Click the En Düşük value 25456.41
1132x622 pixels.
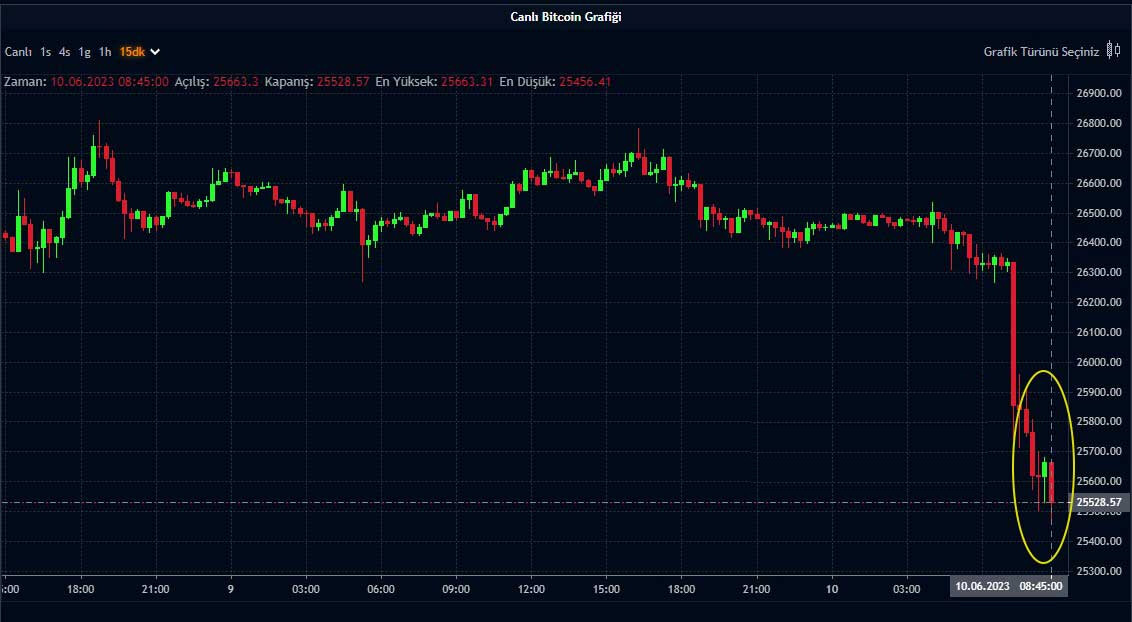(x=584, y=81)
